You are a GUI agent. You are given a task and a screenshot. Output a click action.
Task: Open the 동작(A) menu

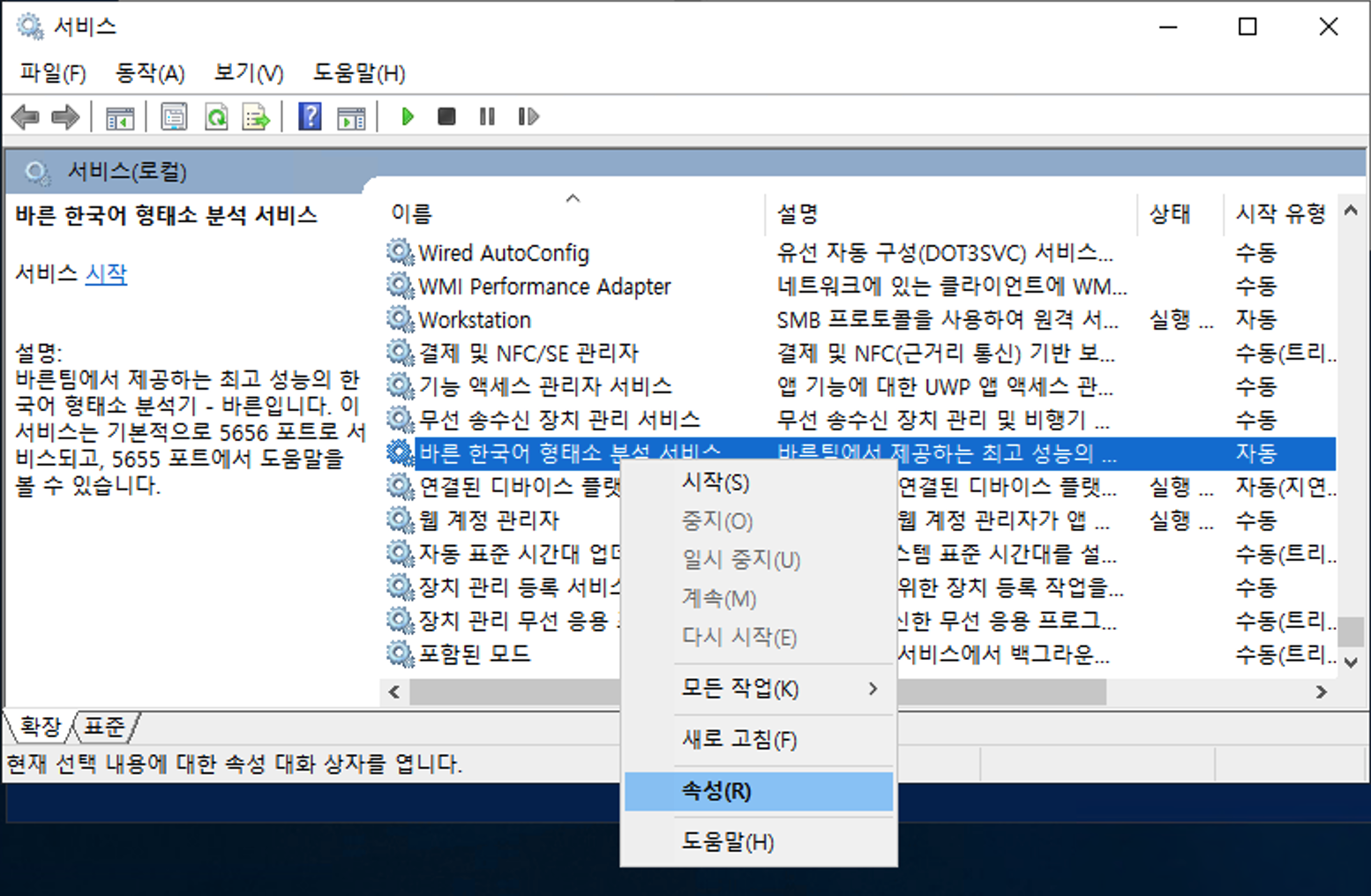click(149, 73)
